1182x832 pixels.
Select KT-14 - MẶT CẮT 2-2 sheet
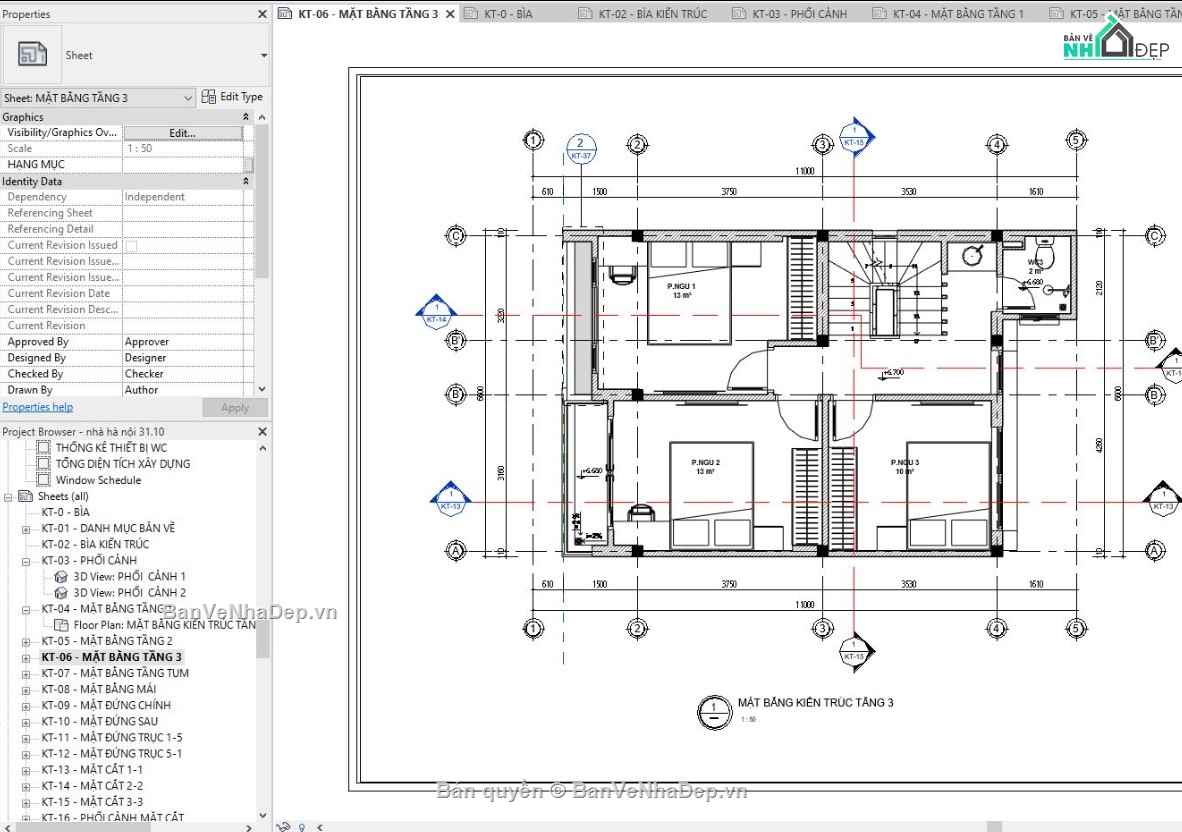pos(92,786)
